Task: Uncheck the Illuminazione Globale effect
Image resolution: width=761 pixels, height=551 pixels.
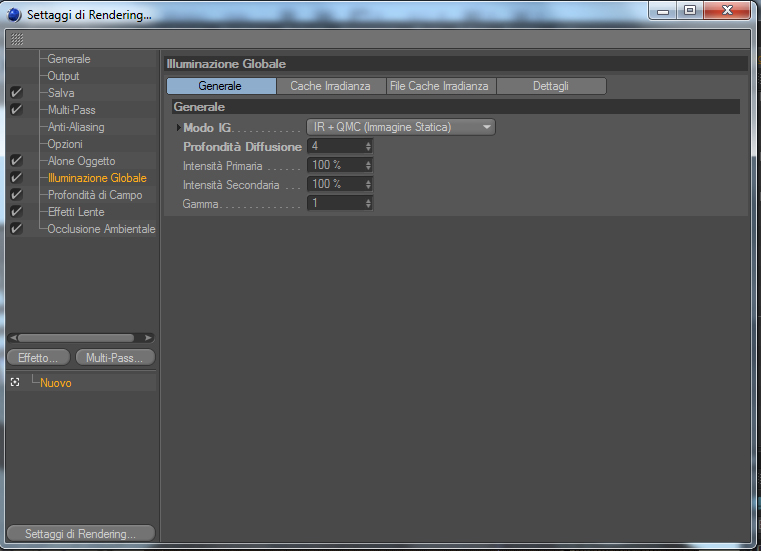Action: coord(16,178)
